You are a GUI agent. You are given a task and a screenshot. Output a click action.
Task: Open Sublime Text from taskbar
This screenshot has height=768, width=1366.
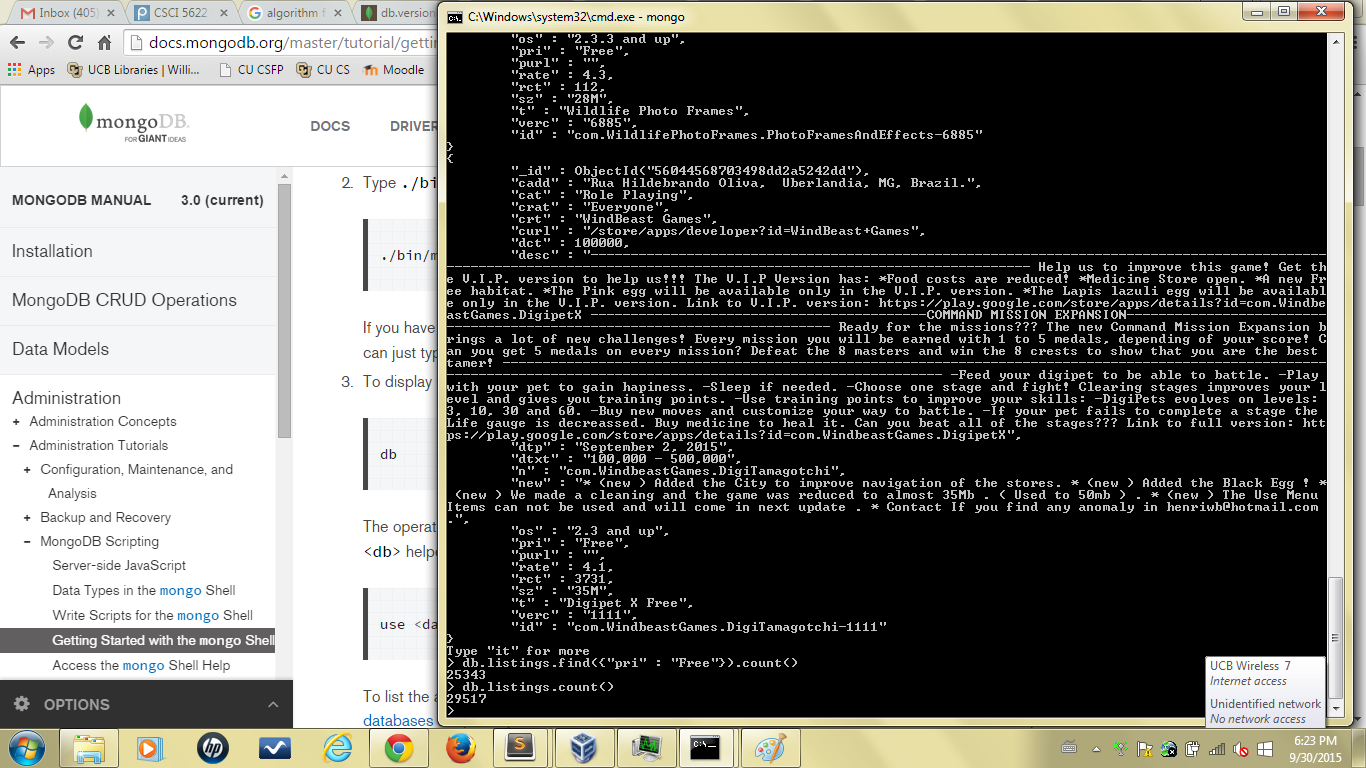(x=521, y=748)
